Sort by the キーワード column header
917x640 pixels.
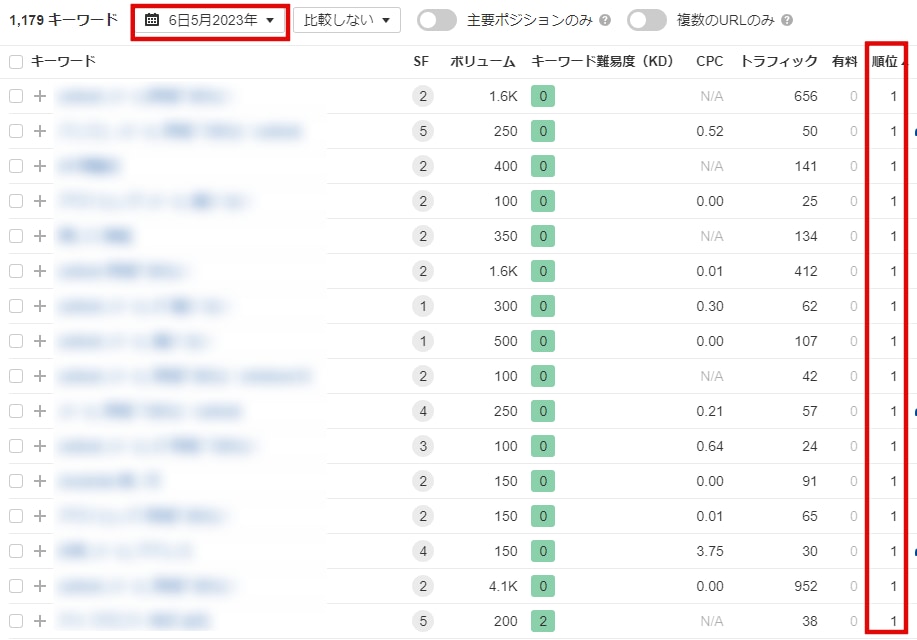pyautogui.click(x=63, y=61)
